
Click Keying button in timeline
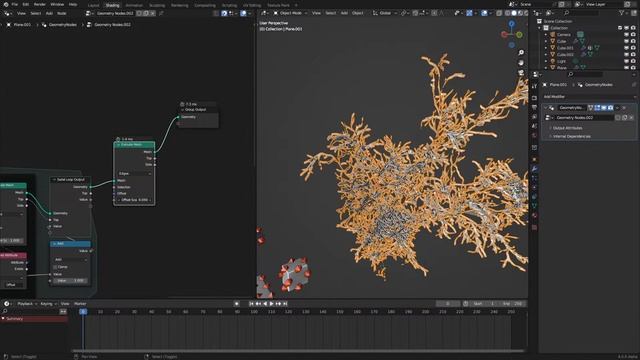pyautogui.click(x=48, y=304)
